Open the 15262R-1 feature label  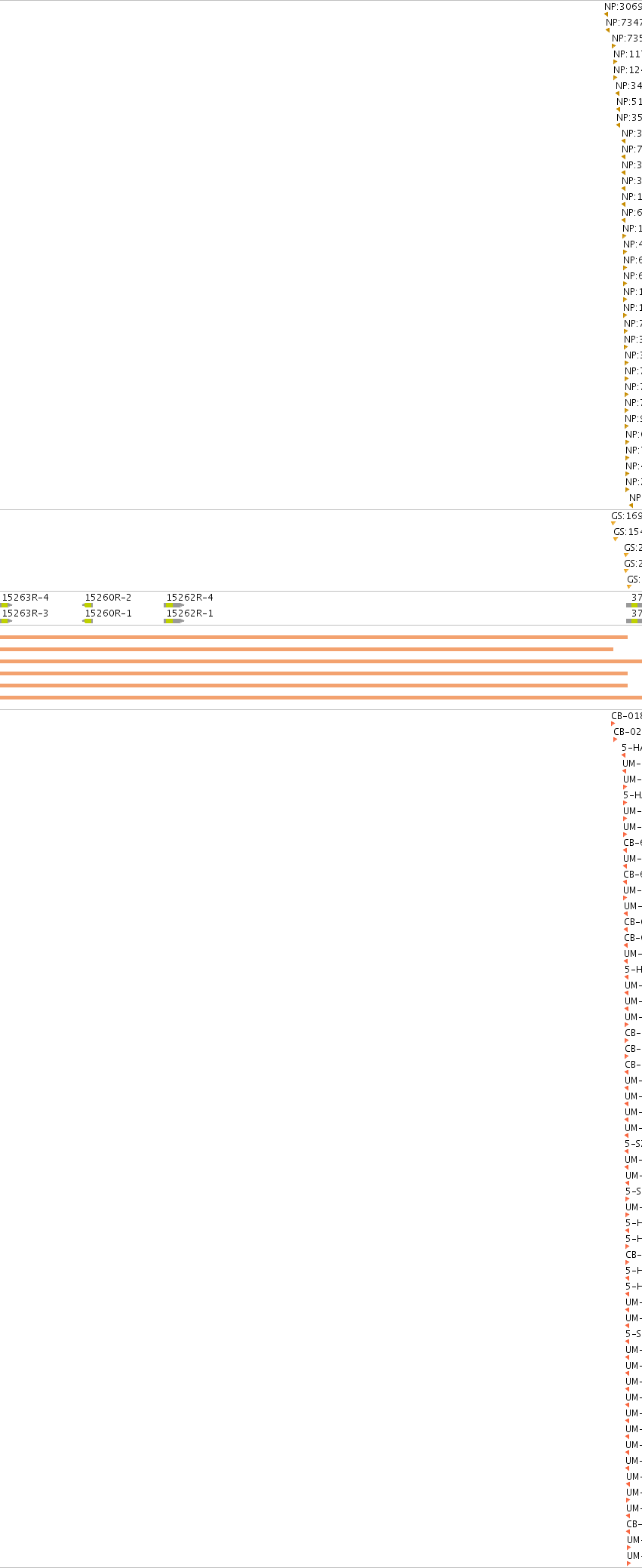189,613
